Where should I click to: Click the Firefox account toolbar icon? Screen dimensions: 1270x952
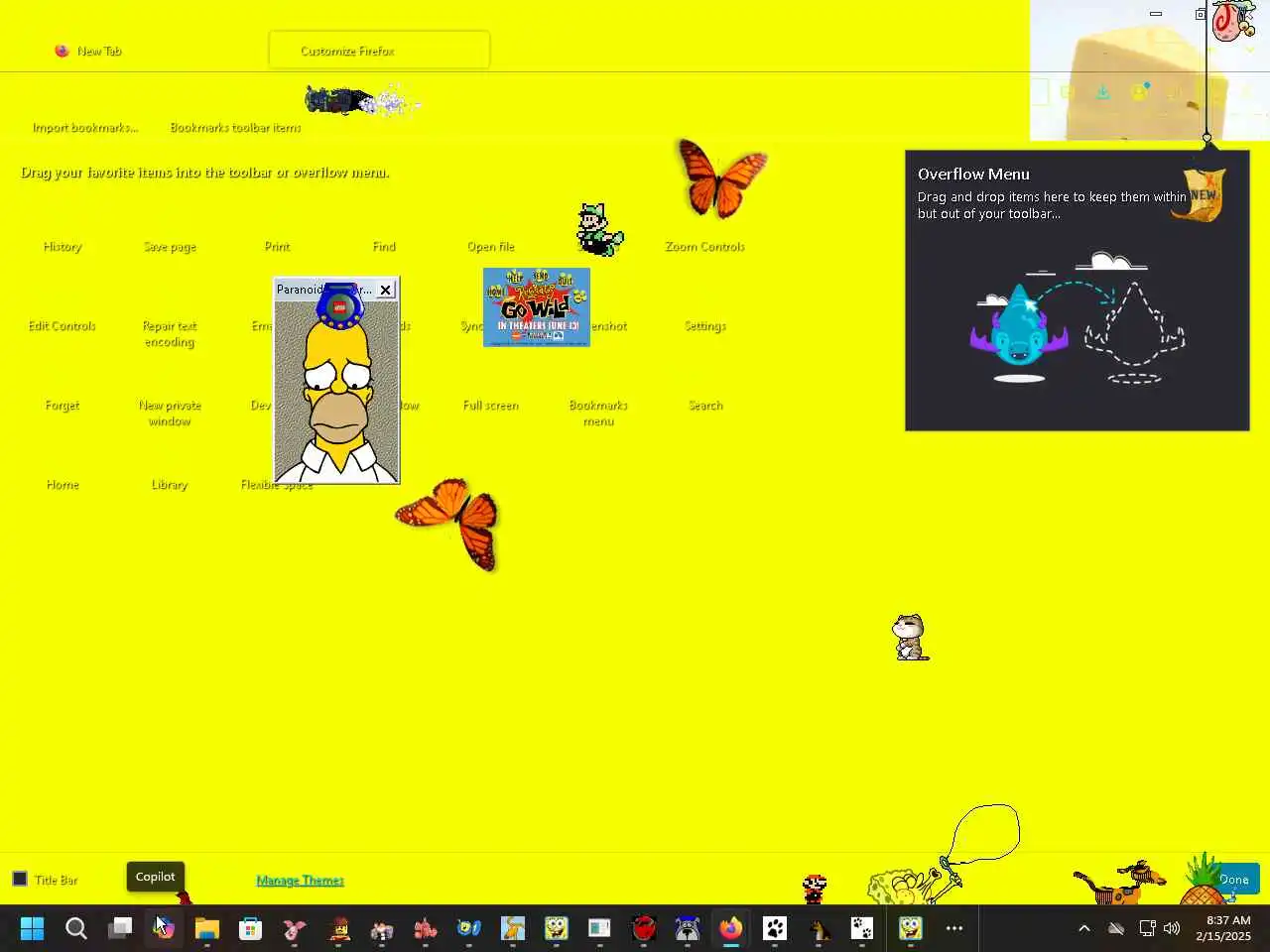pyautogui.click(x=1139, y=92)
